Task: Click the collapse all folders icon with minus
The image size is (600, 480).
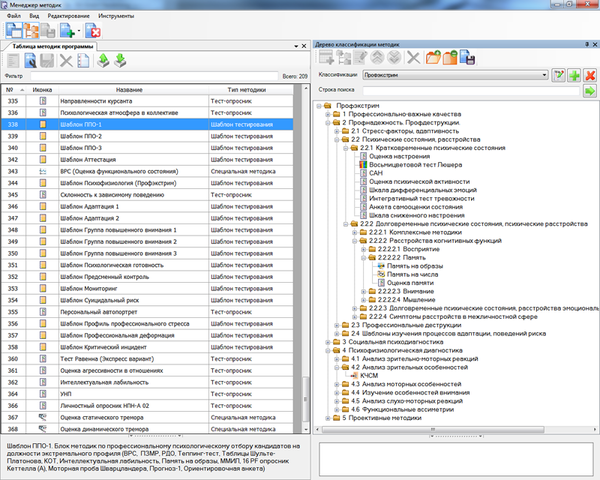Action: pos(450,58)
